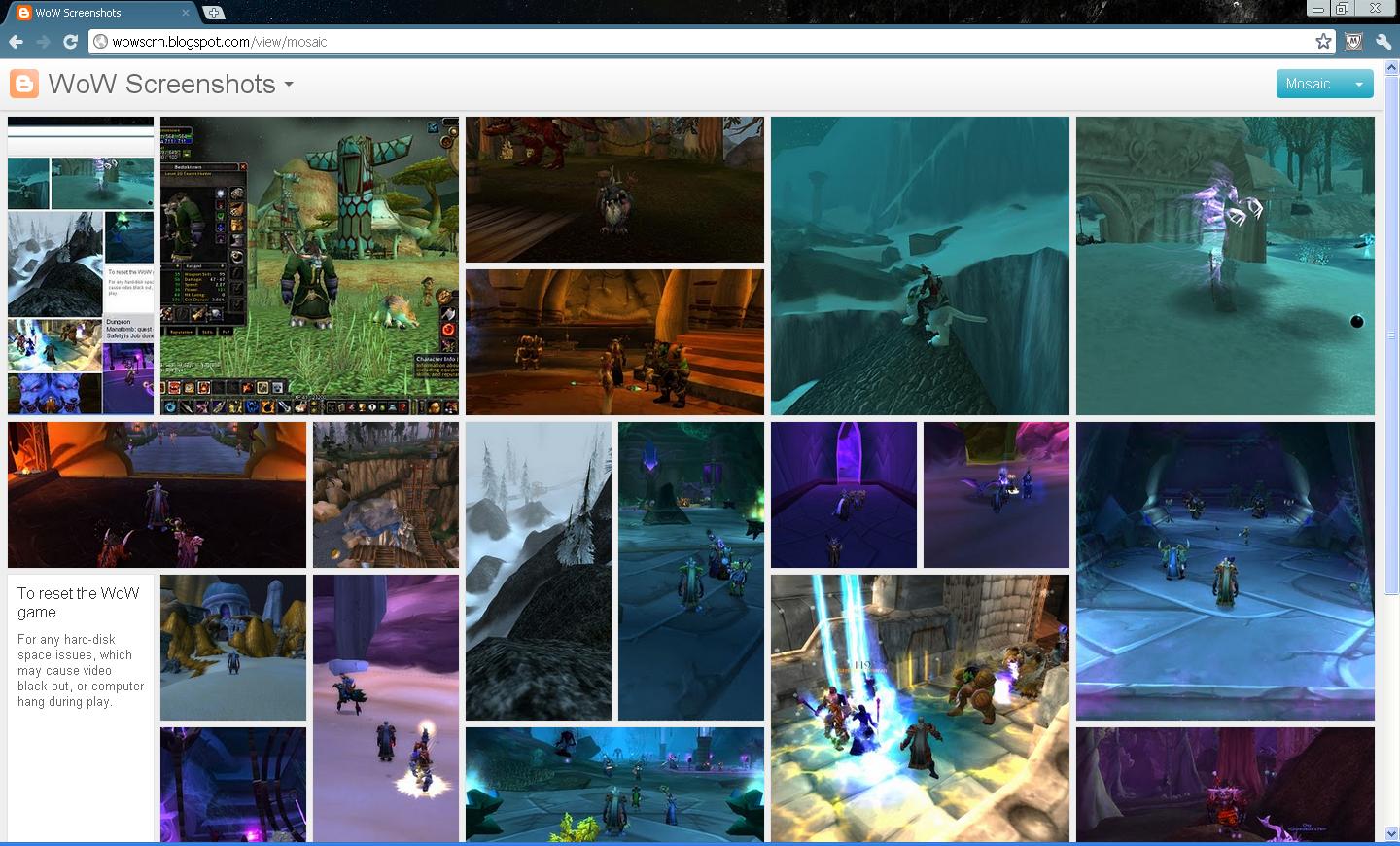Reload the current page

click(69, 41)
